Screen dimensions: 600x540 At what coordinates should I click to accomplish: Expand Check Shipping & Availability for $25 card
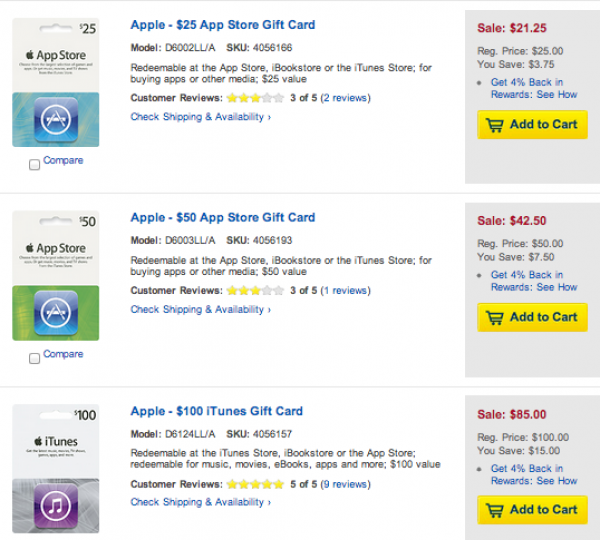click(x=200, y=117)
